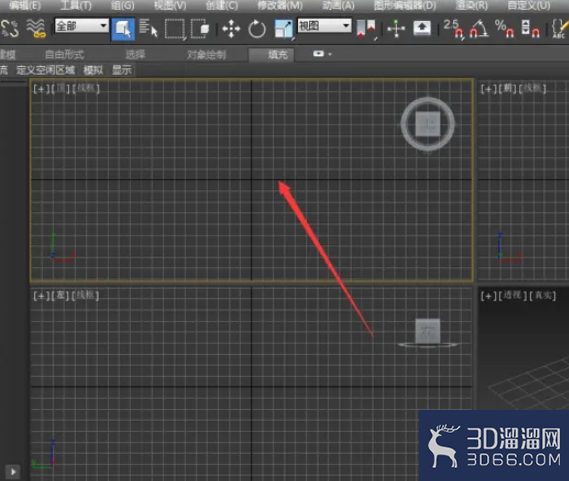
Task: Open the 动画(A) menu
Action: click(x=338, y=5)
